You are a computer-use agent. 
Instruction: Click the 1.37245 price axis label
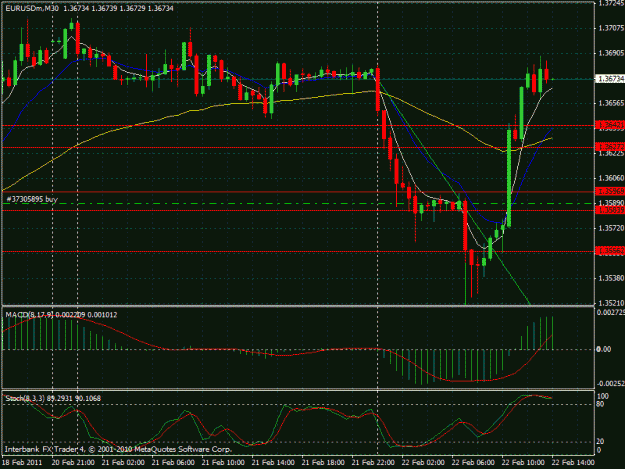[x=611, y=3]
